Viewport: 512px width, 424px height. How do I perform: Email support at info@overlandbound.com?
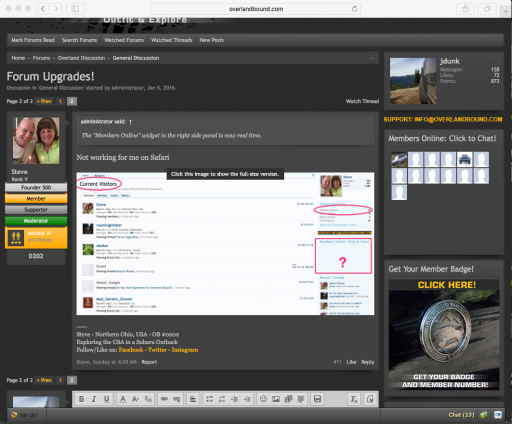coord(443,119)
